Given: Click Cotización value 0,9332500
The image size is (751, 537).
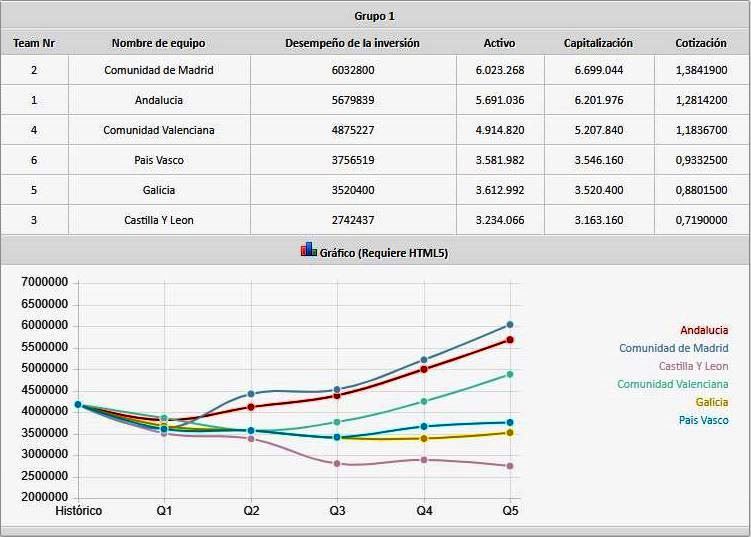Looking at the screenshot, I should [x=702, y=160].
